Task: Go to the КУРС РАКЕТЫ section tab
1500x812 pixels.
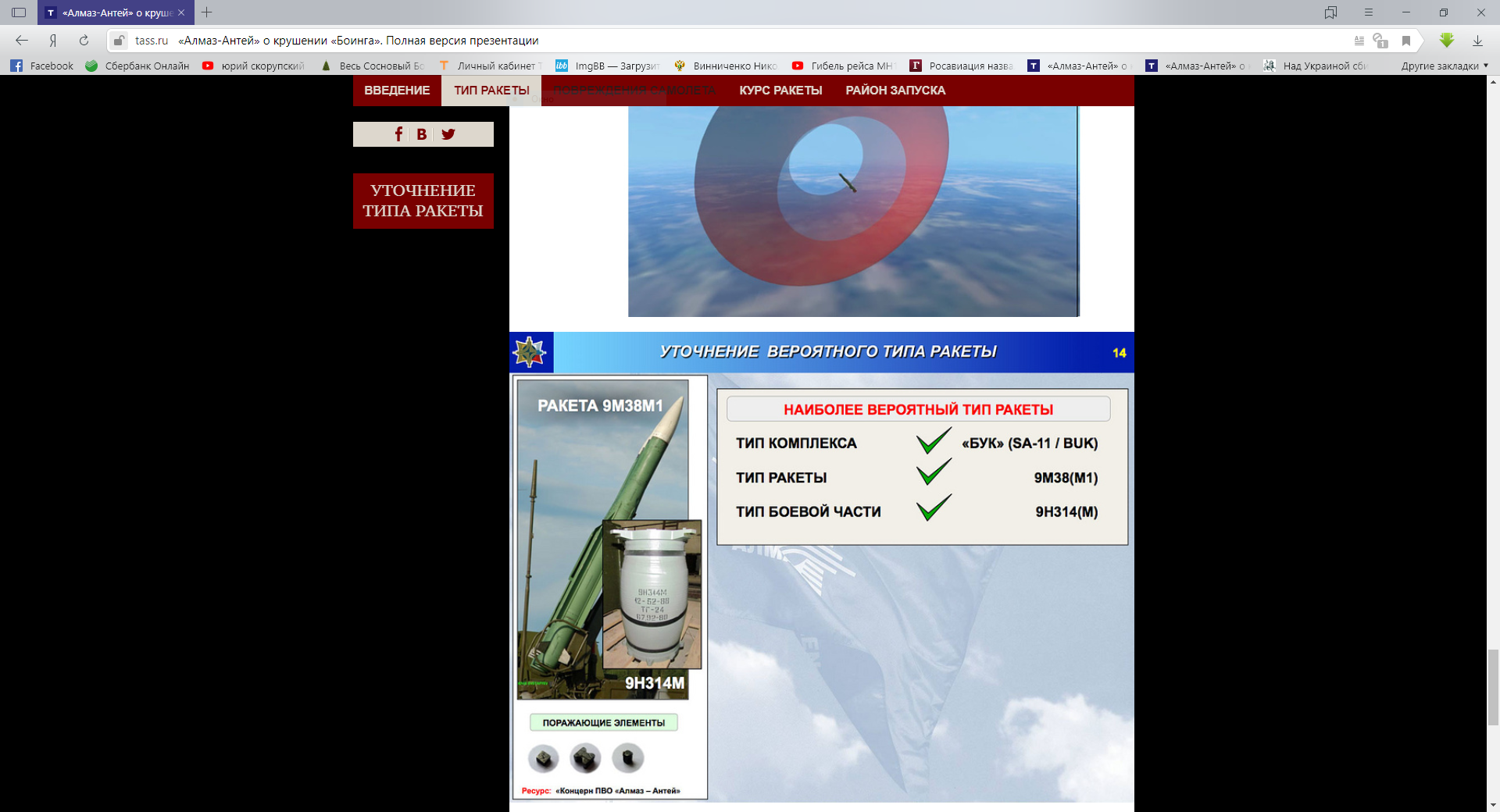Action: tap(780, 91)
